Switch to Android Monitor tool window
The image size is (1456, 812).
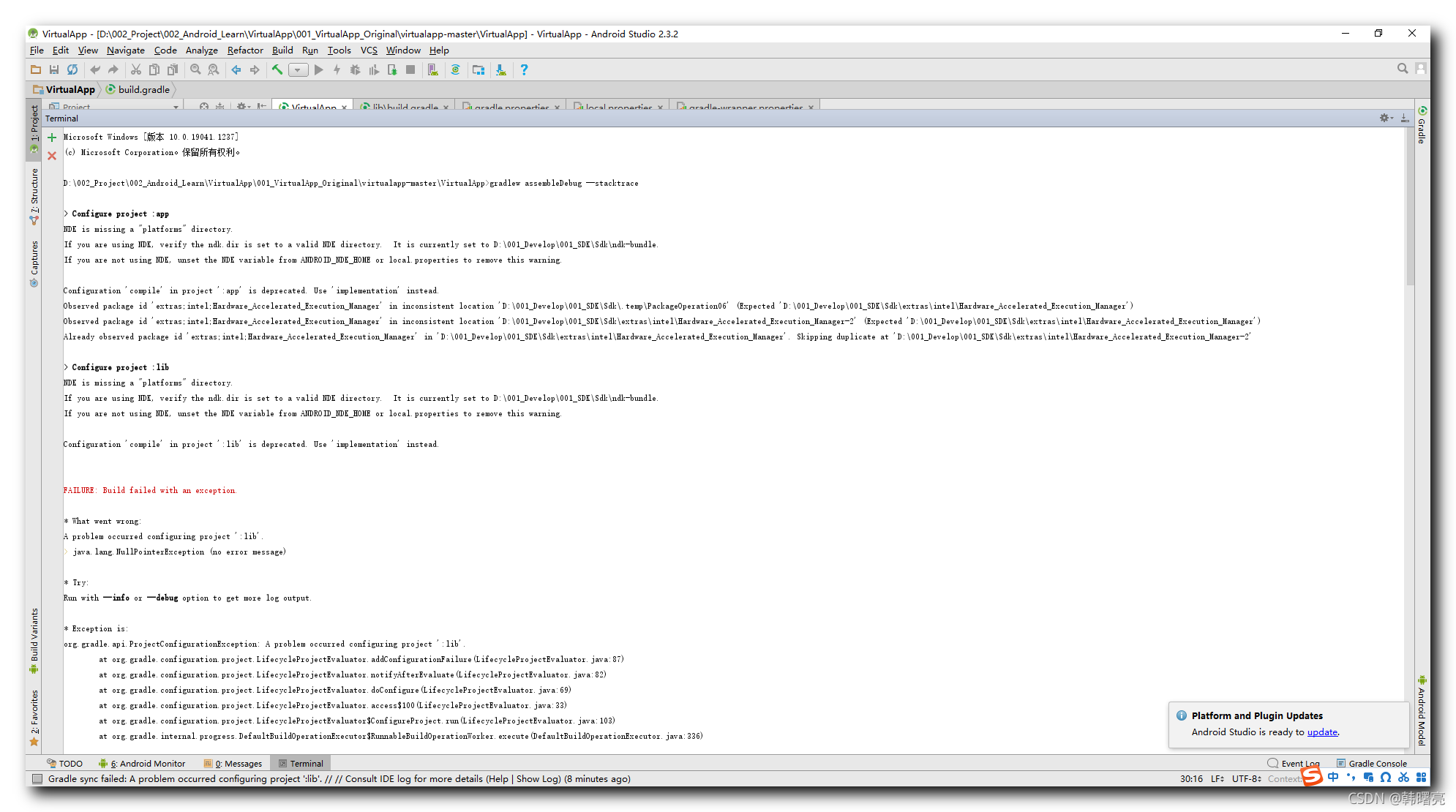pyautogui.click(x=142, y=763)
